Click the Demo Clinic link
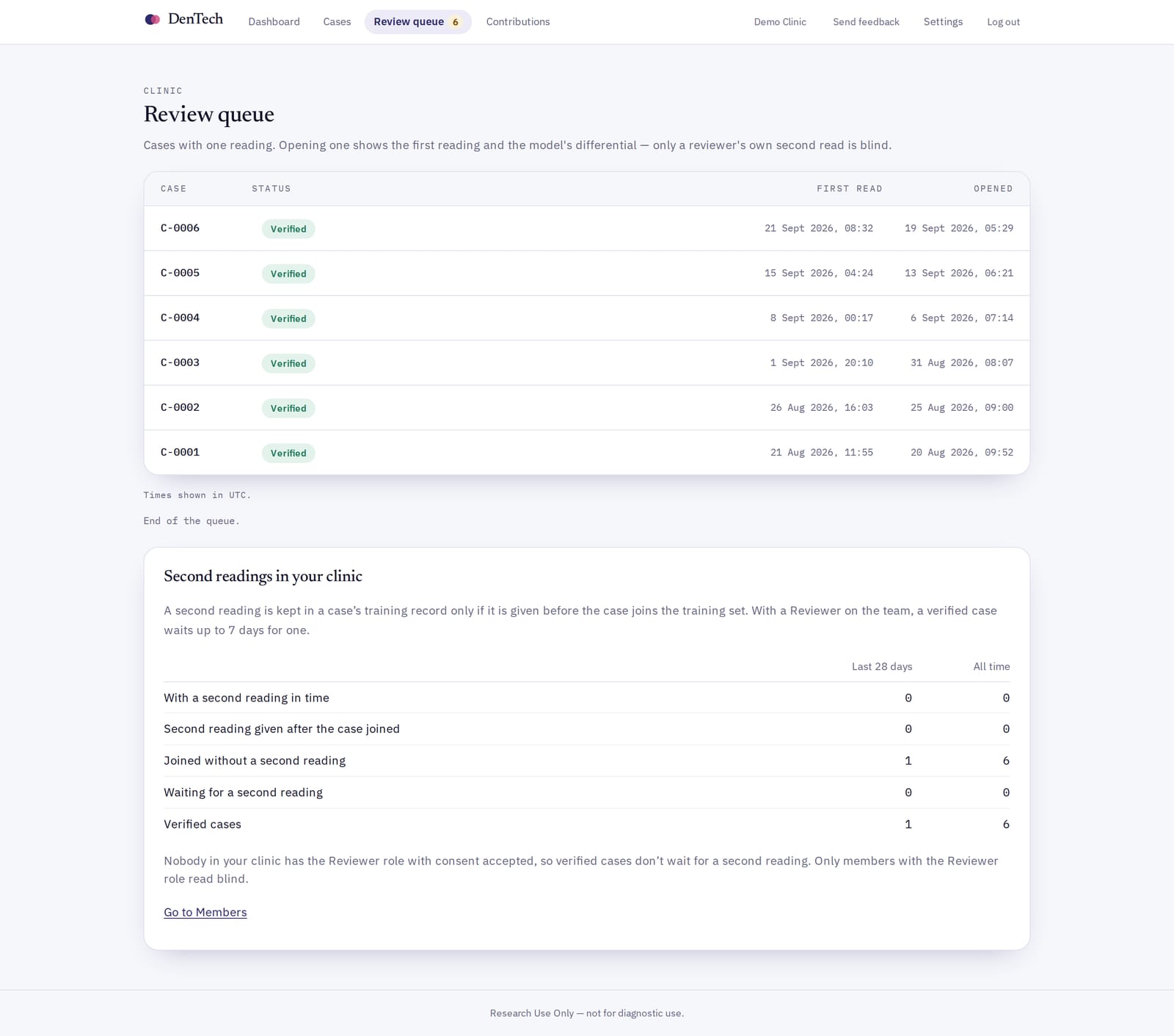 click(x=780, y=22)
